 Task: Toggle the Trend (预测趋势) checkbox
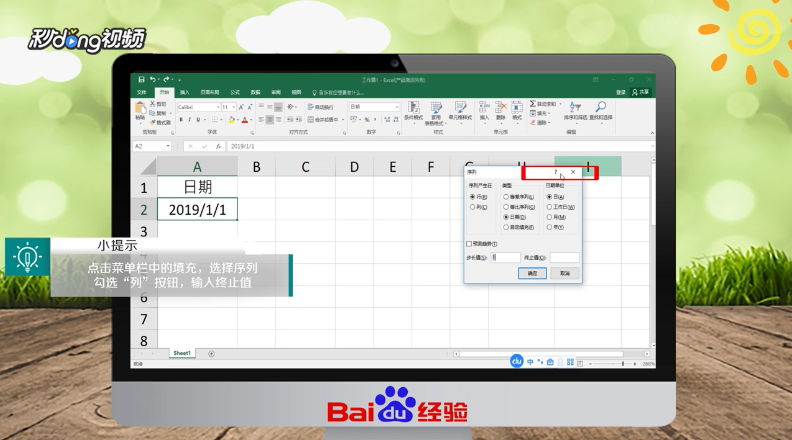click(x=469, y=244)
